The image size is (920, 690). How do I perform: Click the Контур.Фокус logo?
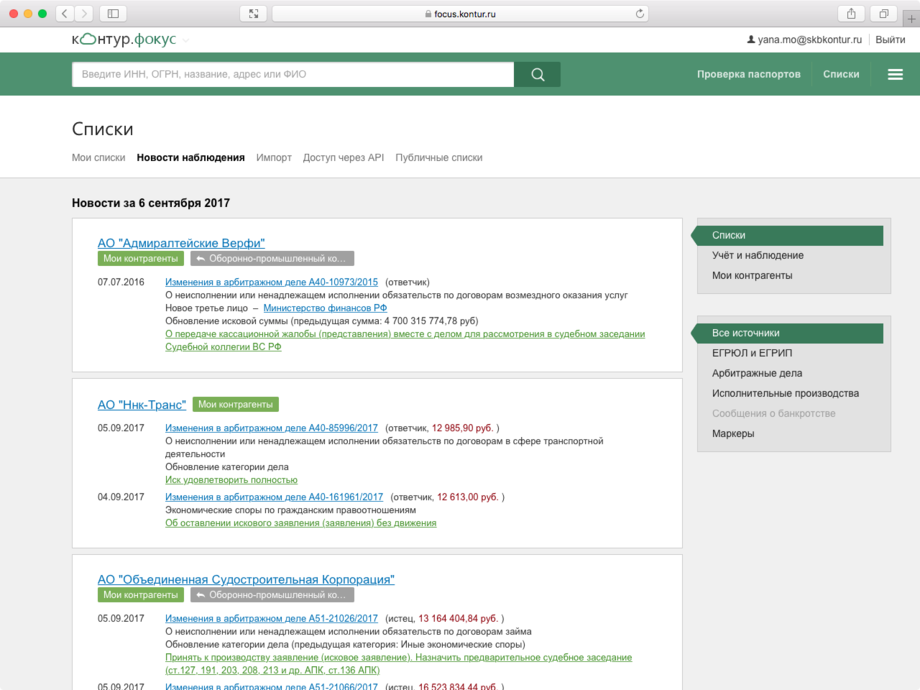(x=123, y=39)
